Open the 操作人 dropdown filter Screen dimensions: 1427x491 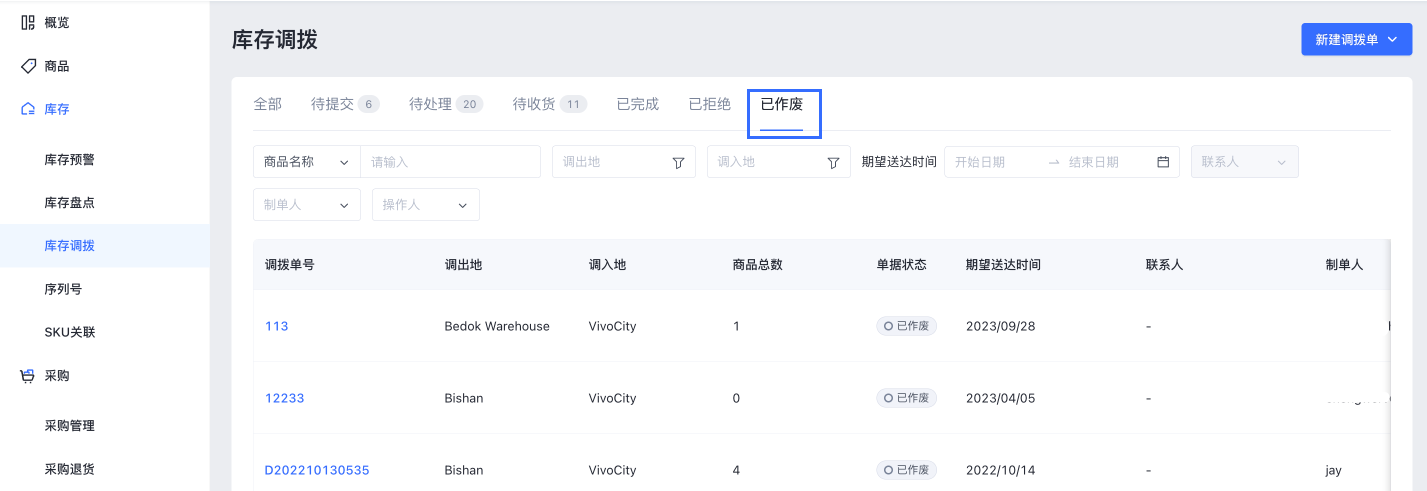[x=426, y=204]
